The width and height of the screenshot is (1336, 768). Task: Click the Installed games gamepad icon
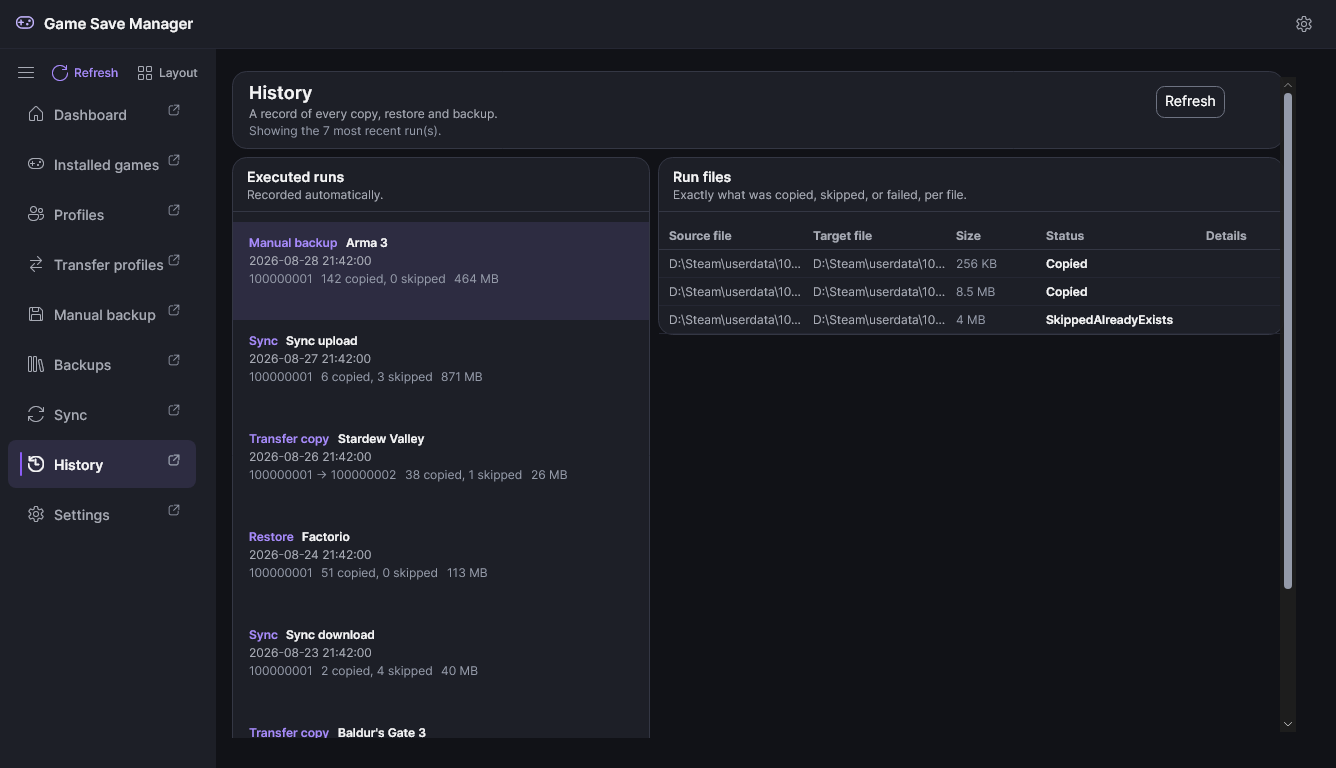click(x=36, y=164)
